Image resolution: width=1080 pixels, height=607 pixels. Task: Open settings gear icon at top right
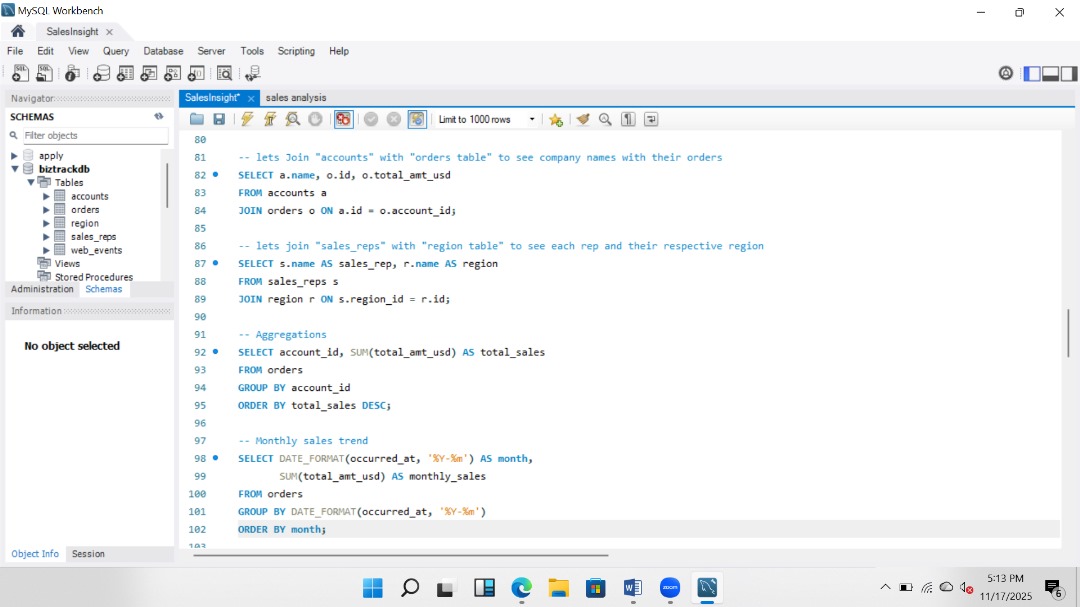point(1006,73)
